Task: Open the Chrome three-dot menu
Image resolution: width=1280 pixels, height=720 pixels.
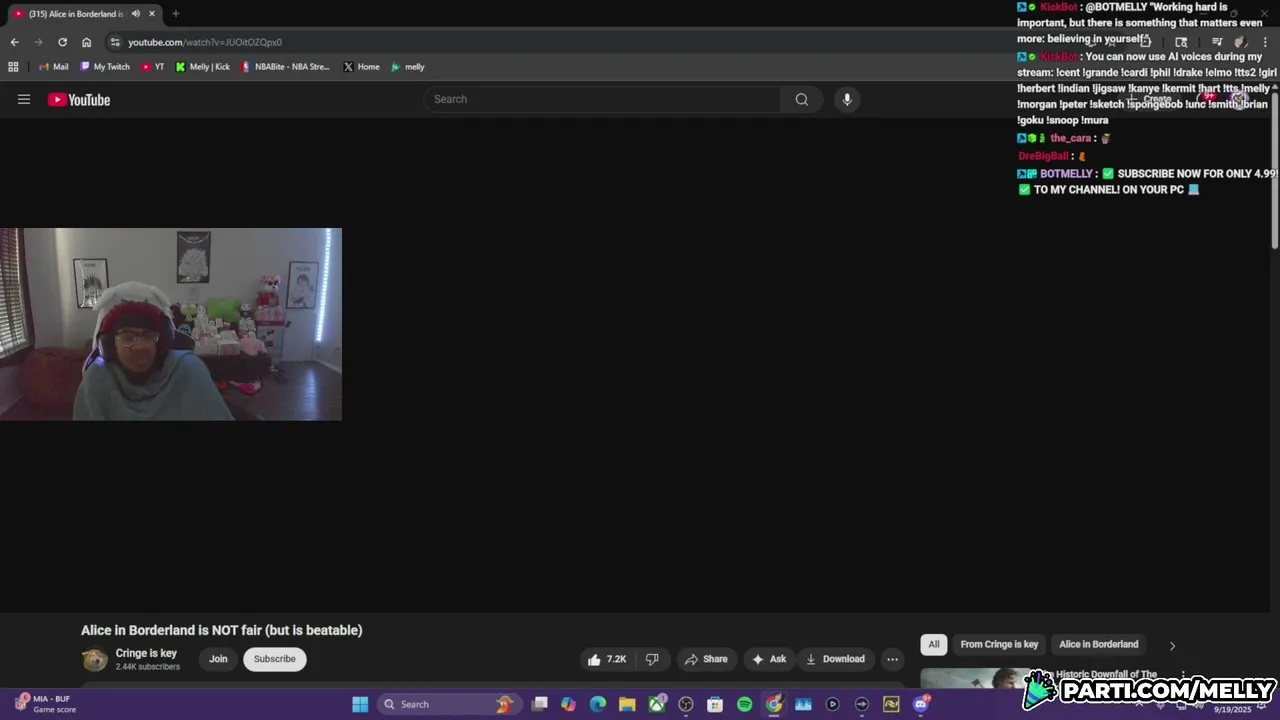Action: pos(1265,42)
